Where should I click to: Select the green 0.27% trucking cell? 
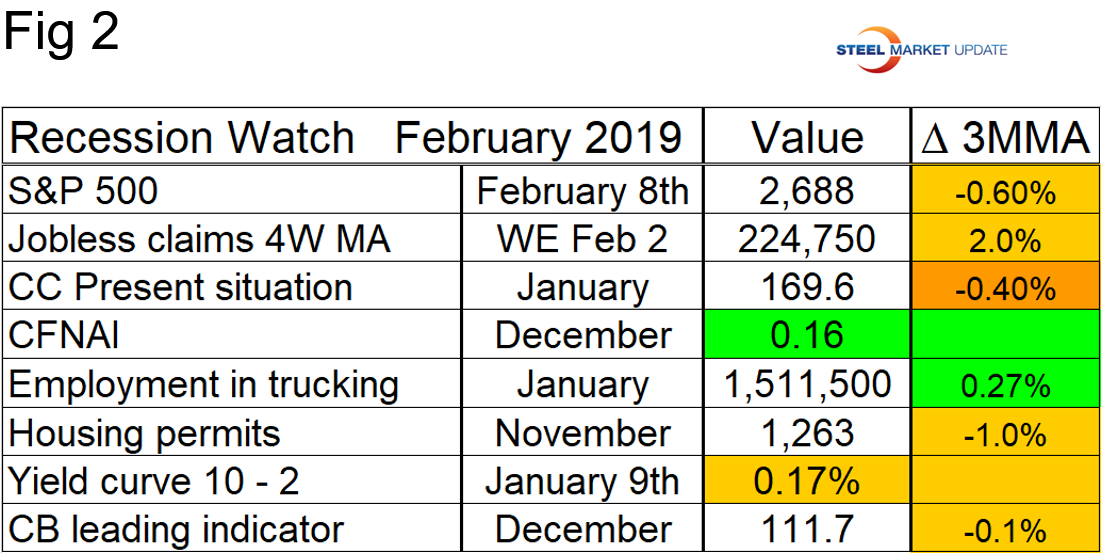[x=1004, y=385]
